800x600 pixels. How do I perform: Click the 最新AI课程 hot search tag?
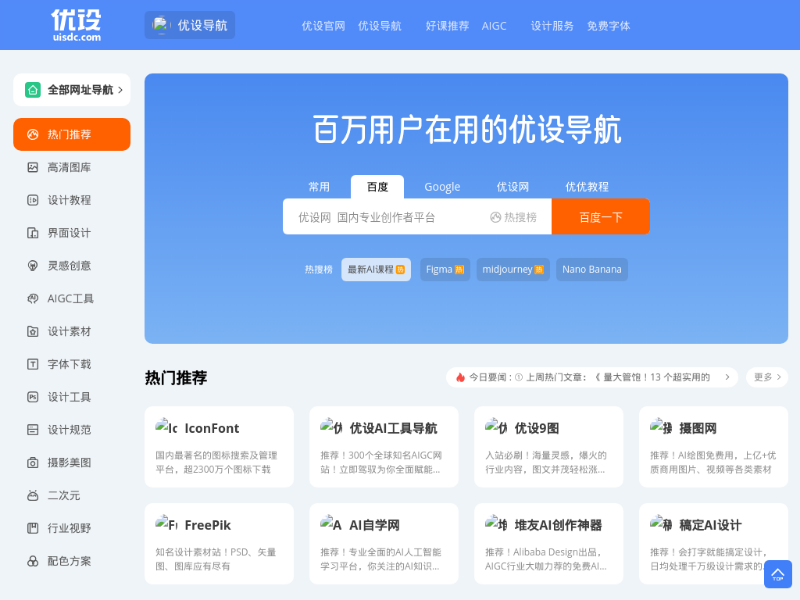pyautogui.click(x=375, y=269)
